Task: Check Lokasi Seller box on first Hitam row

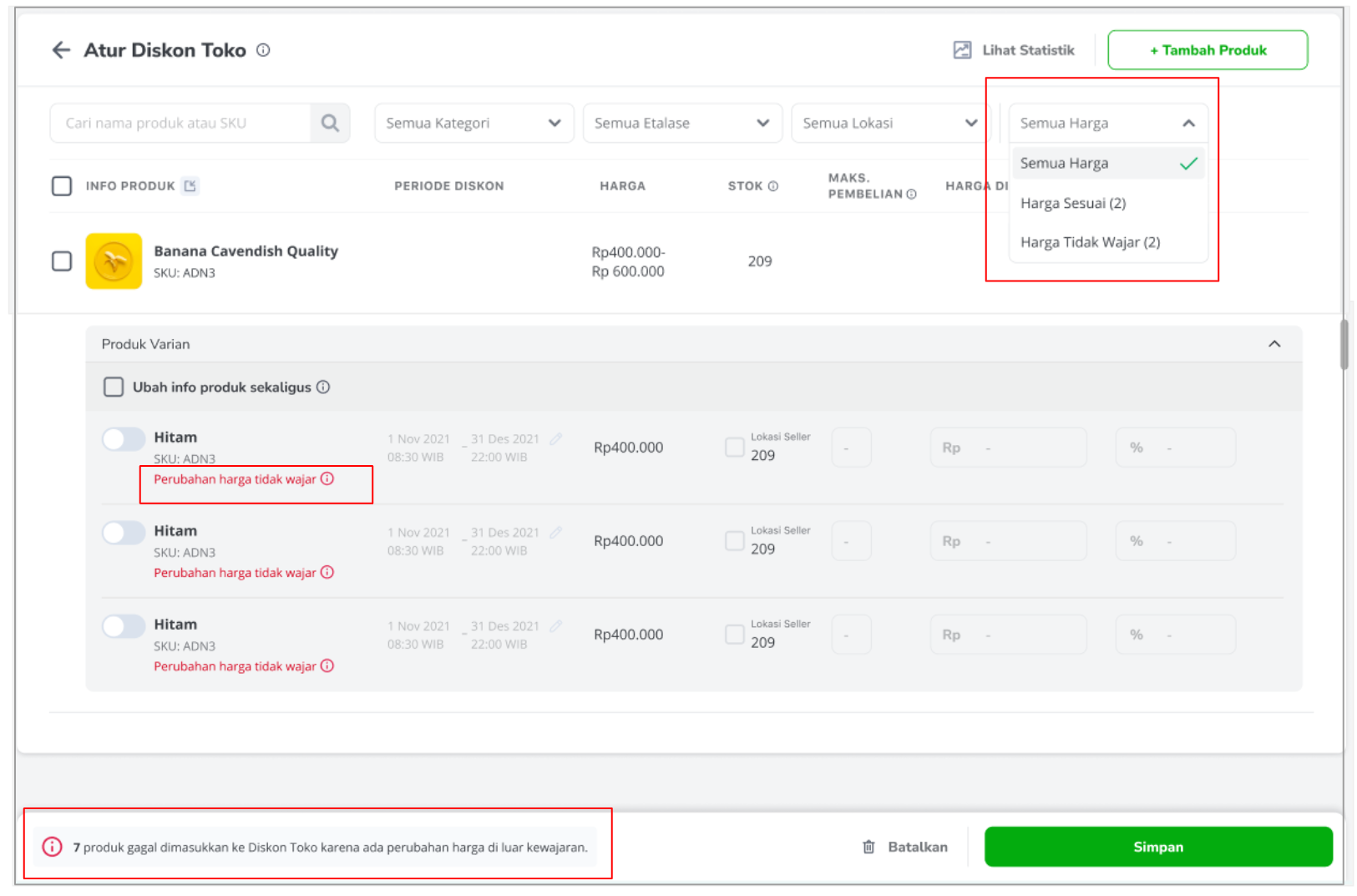Action: pyautogui.click(x=735, y=447)
